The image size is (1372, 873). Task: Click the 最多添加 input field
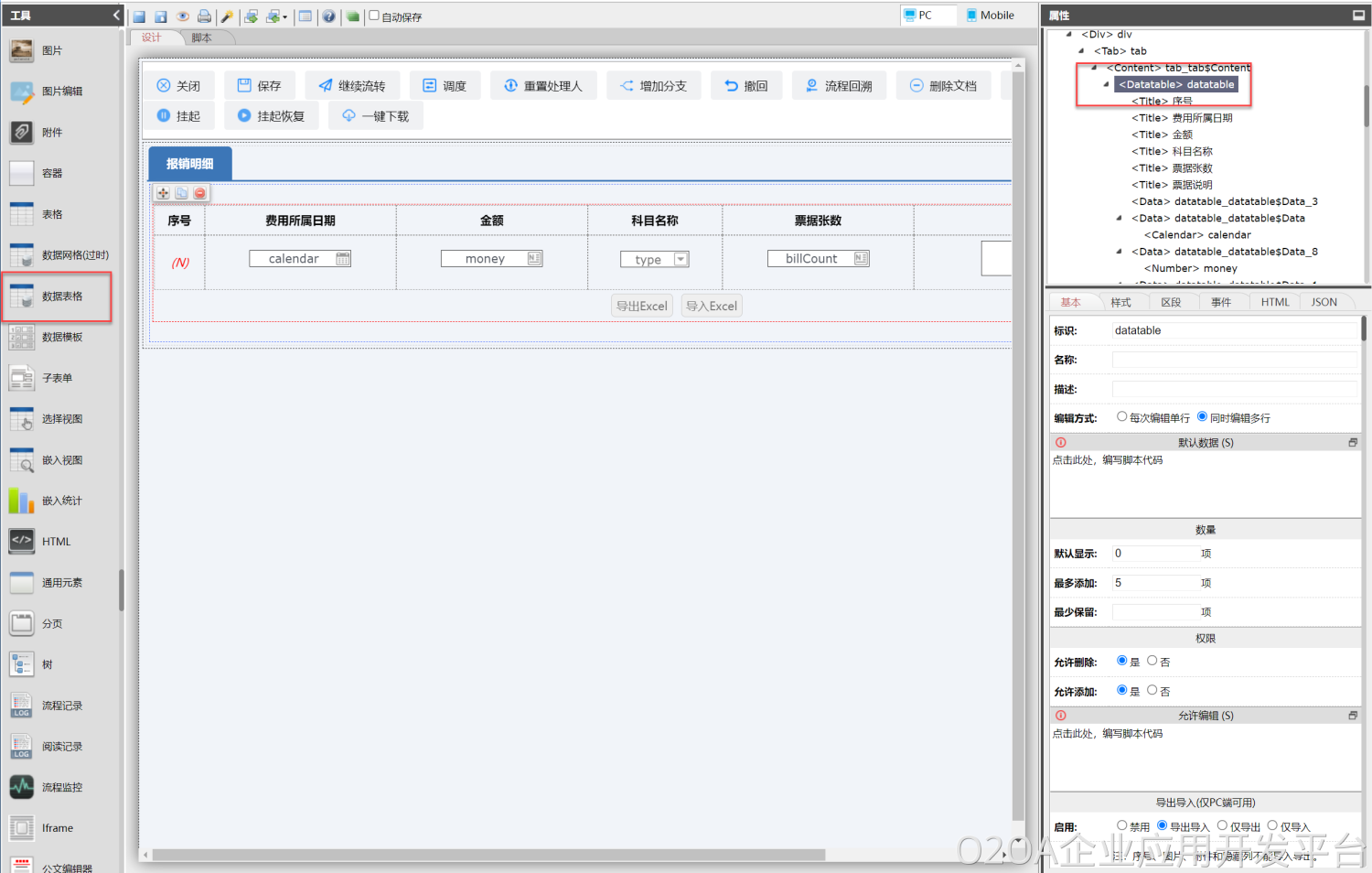(1155, 583)
